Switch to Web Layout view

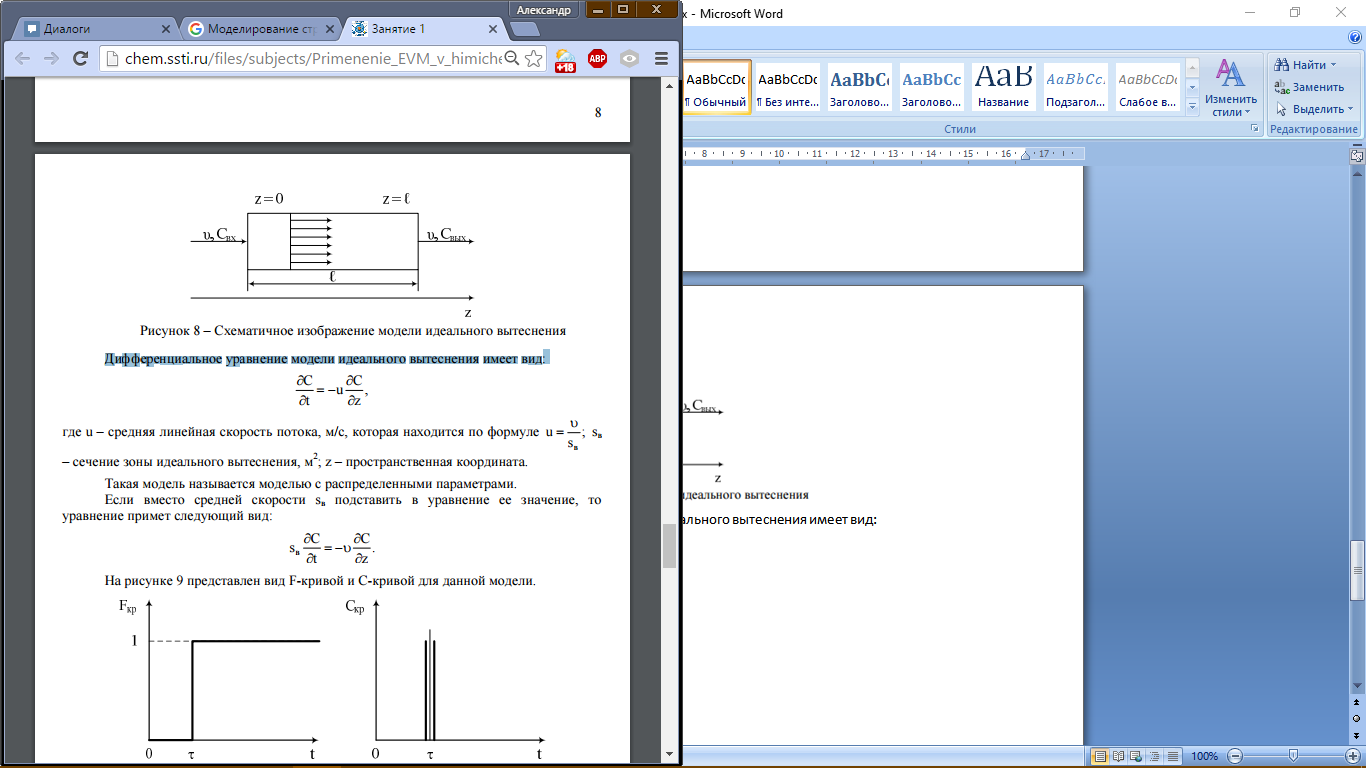tap(1137, 756)
